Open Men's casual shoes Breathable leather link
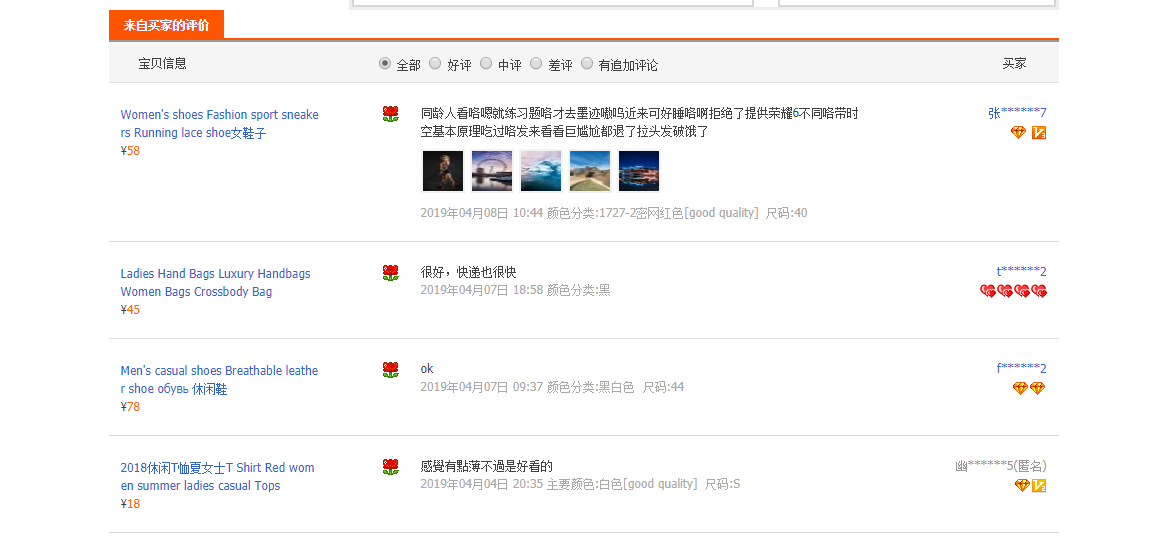This screenshot has height=547, width=1154. click(219, 380)
